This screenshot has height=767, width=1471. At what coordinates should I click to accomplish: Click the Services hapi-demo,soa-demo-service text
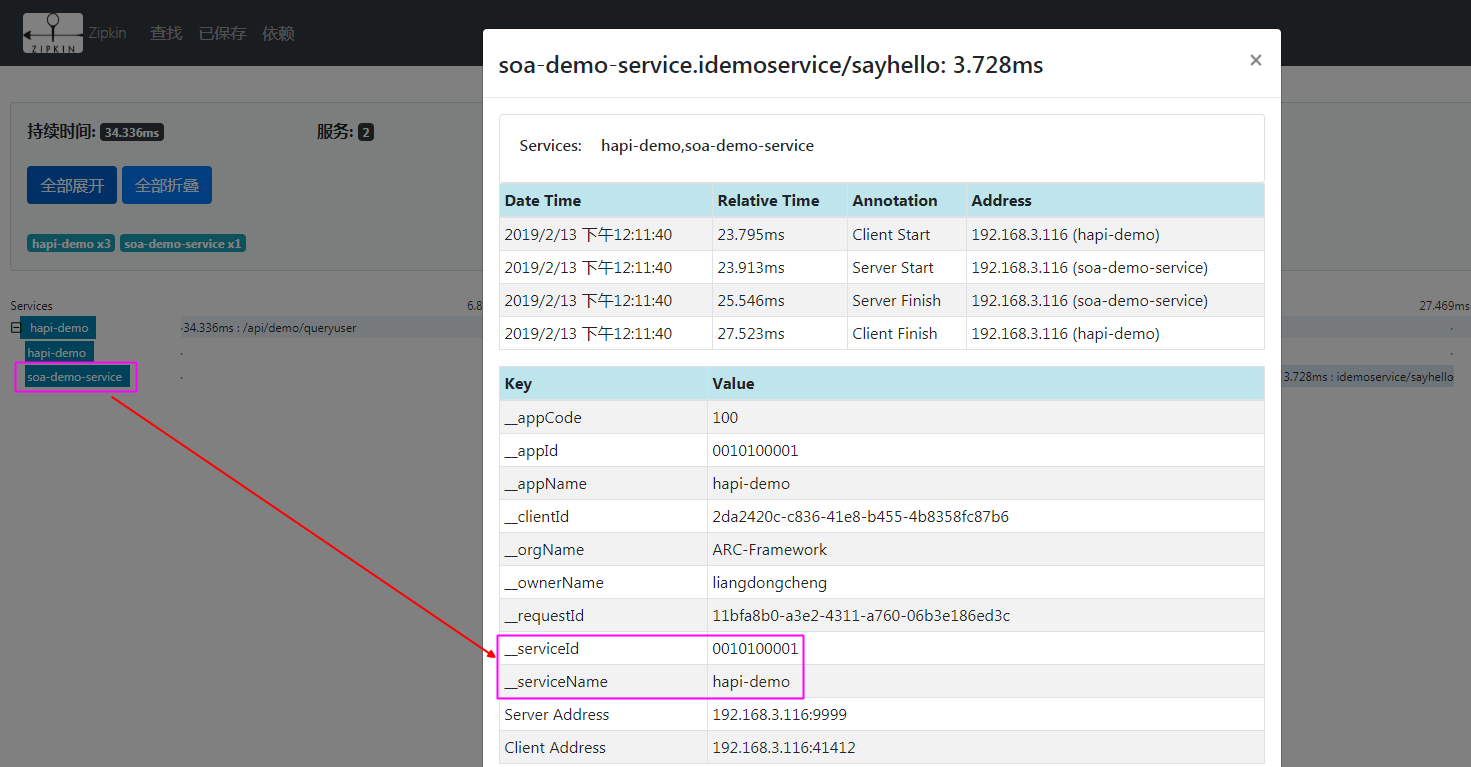coord(707,146)
